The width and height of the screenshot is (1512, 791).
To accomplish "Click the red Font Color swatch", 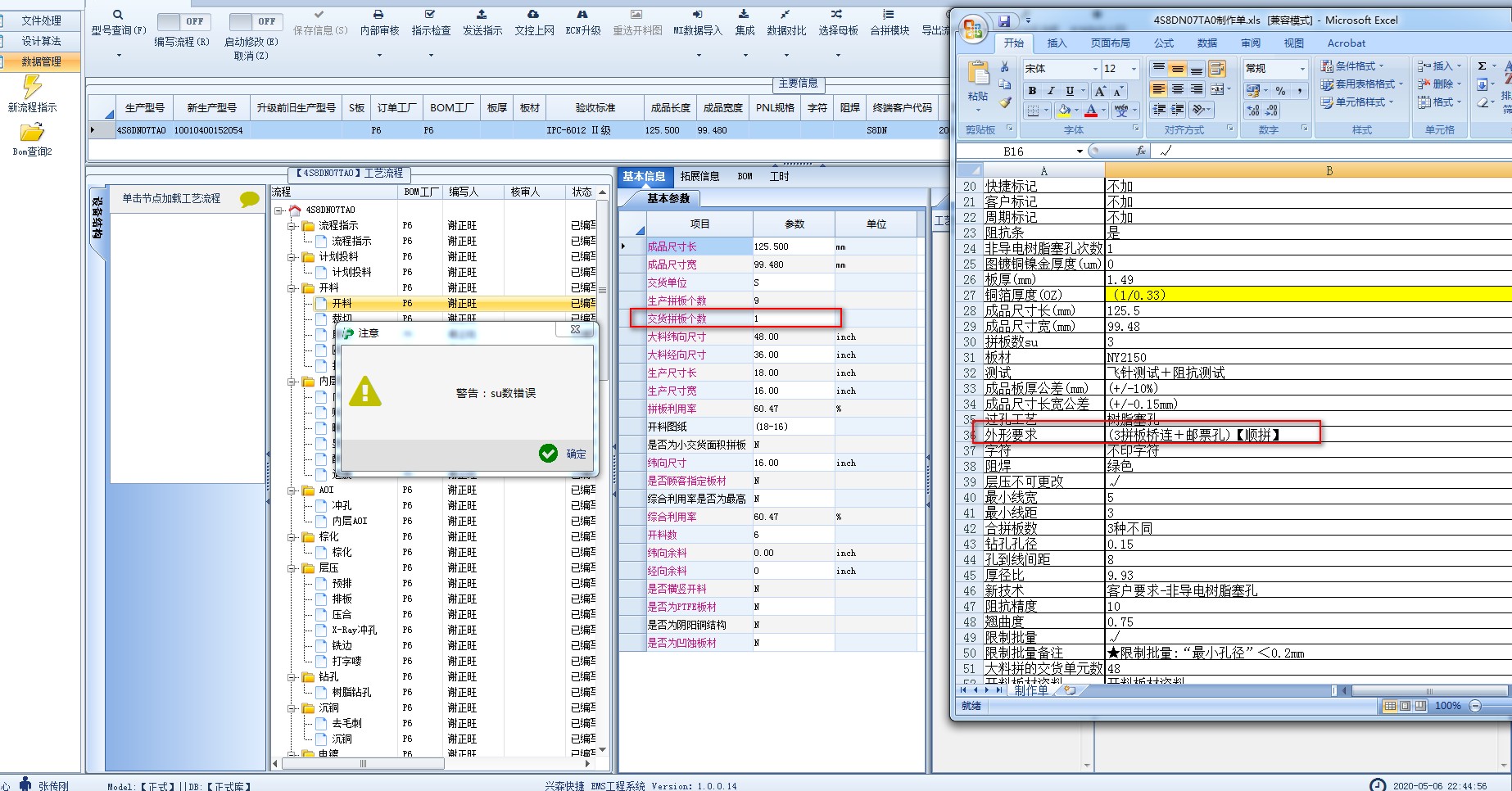I will click(1091, 110).
